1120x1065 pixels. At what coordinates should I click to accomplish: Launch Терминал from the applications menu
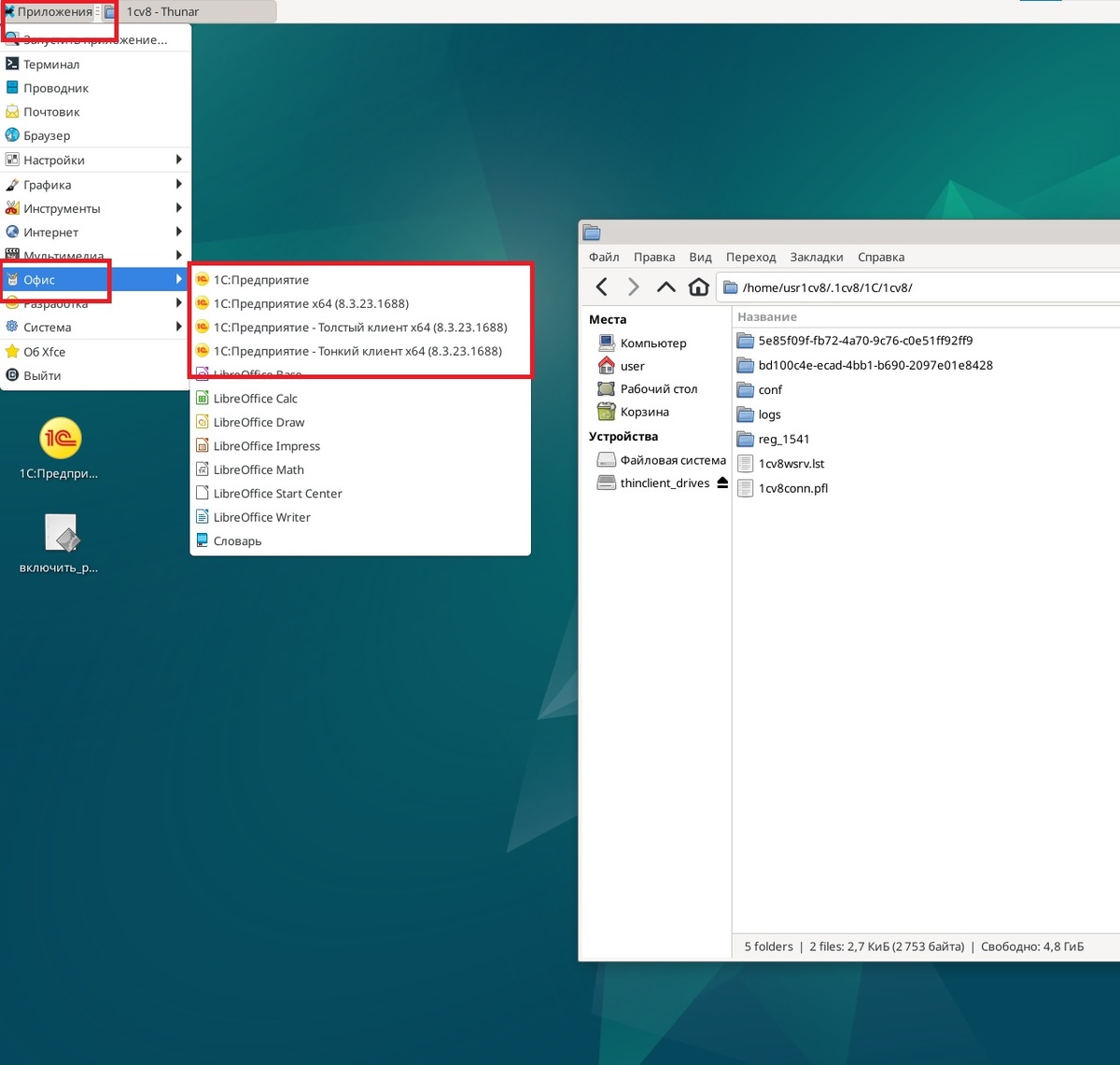coord(95,63)
